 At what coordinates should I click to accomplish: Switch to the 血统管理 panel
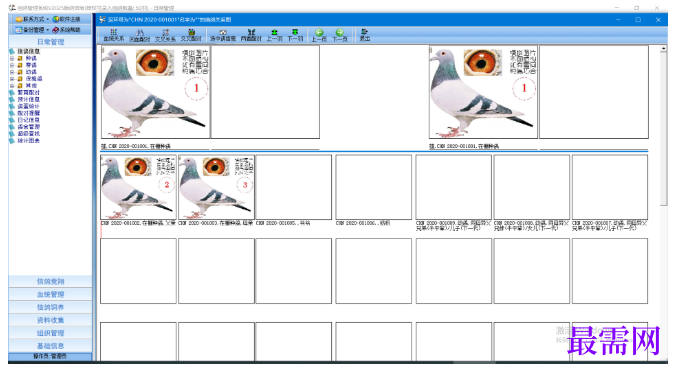[x=50, y=294]
